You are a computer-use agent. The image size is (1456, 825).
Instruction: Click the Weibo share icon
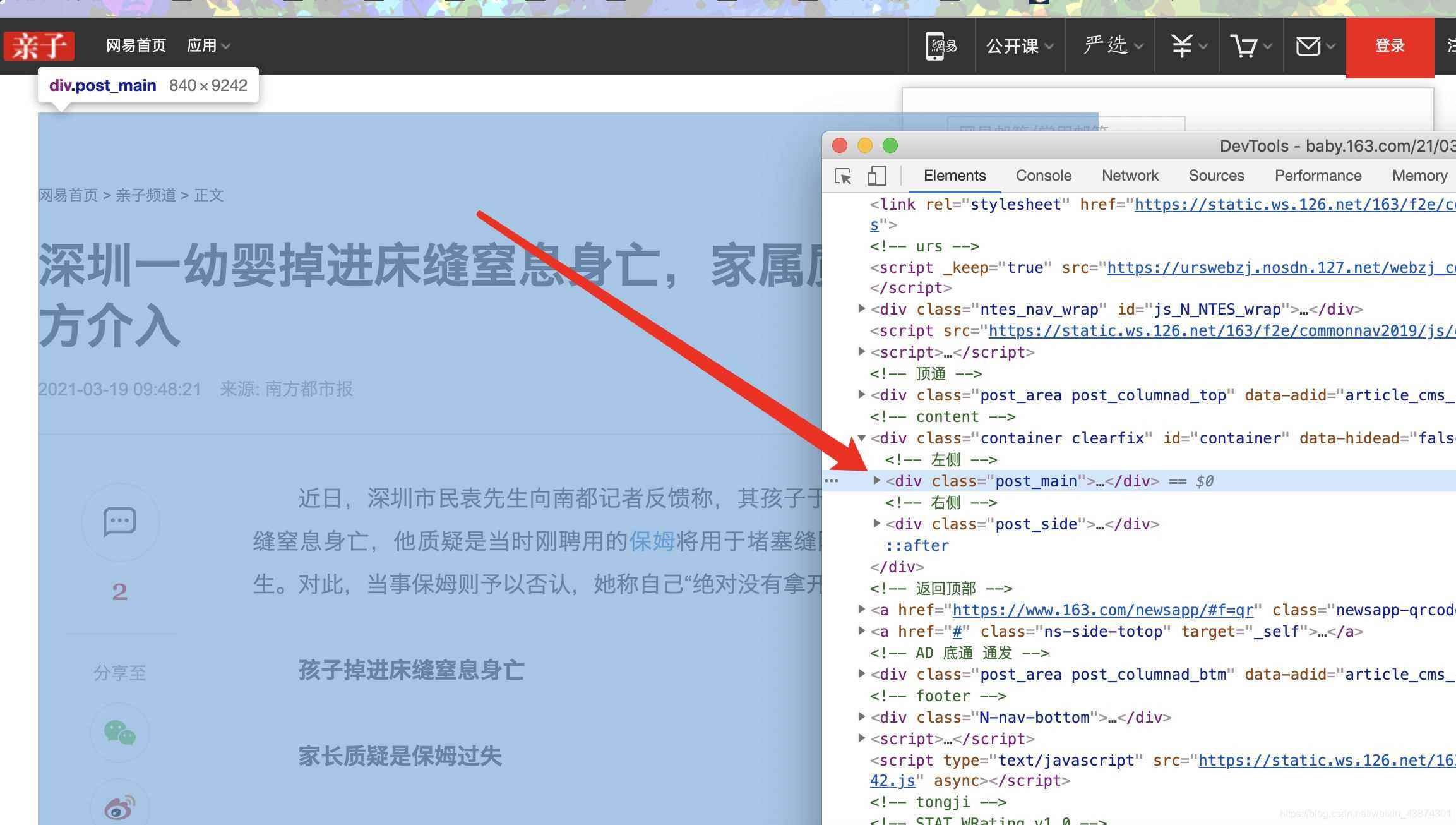(x=119, y=805)
